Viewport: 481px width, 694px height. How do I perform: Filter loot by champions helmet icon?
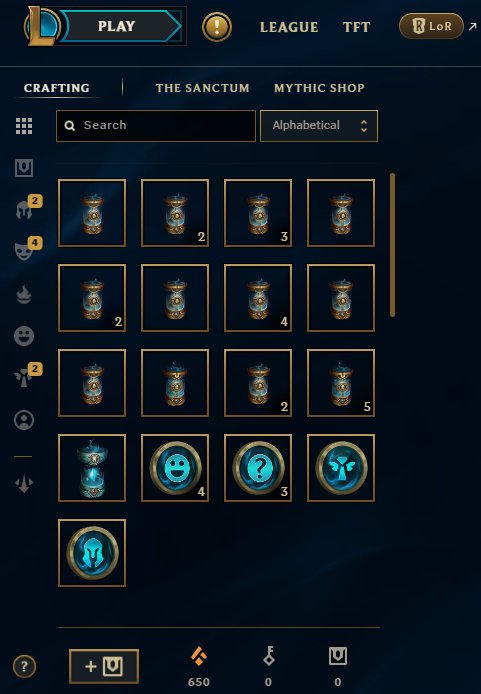point(24,210)
